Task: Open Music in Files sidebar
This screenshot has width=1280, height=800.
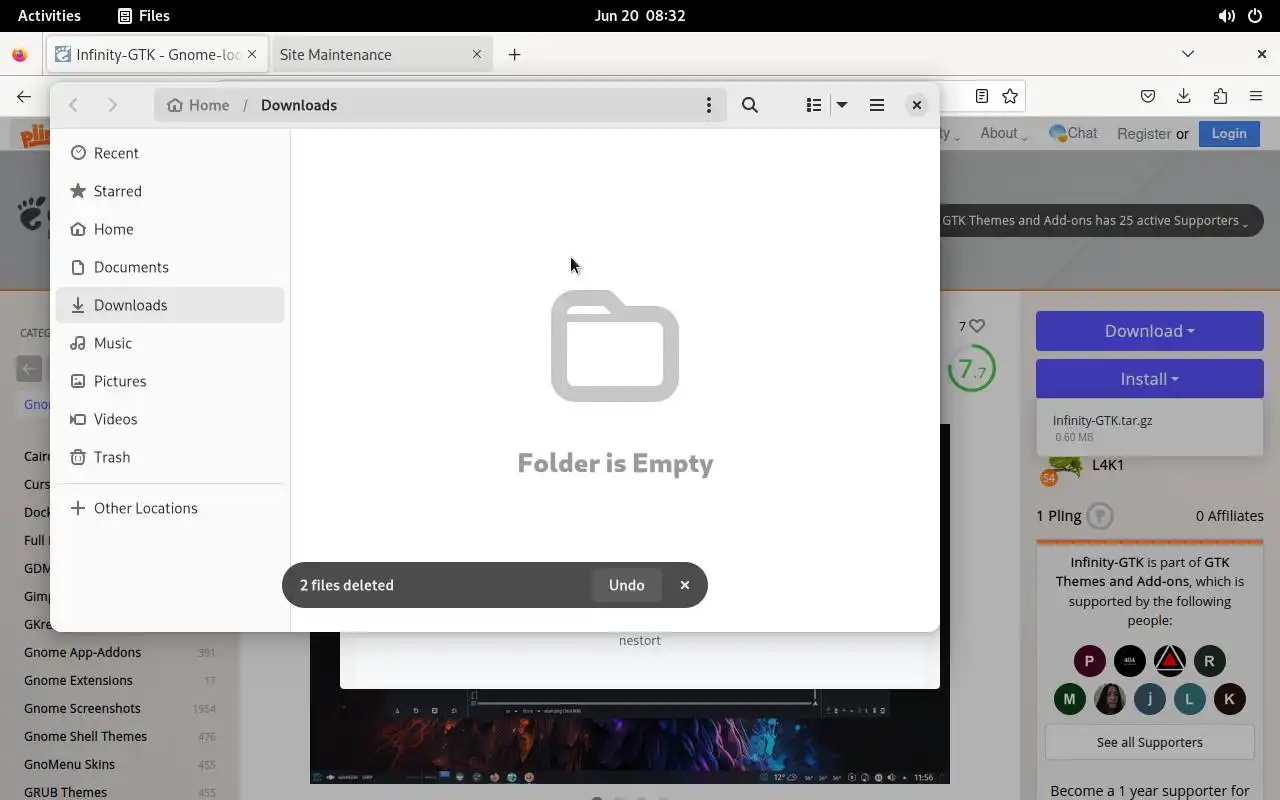Action: pos(170,343)
